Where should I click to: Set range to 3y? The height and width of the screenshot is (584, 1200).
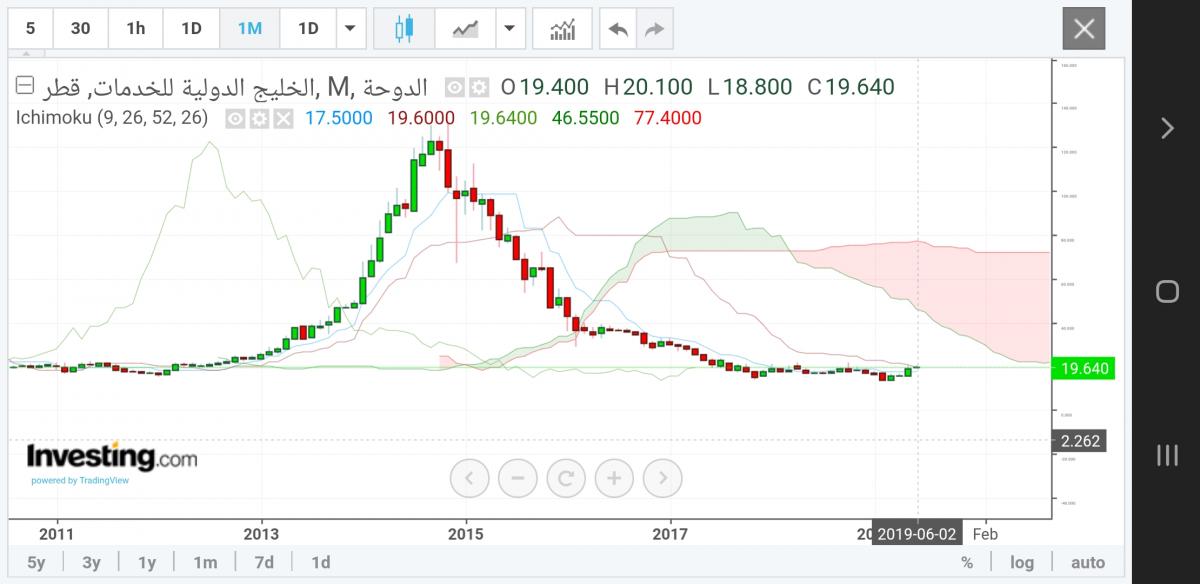91,563
